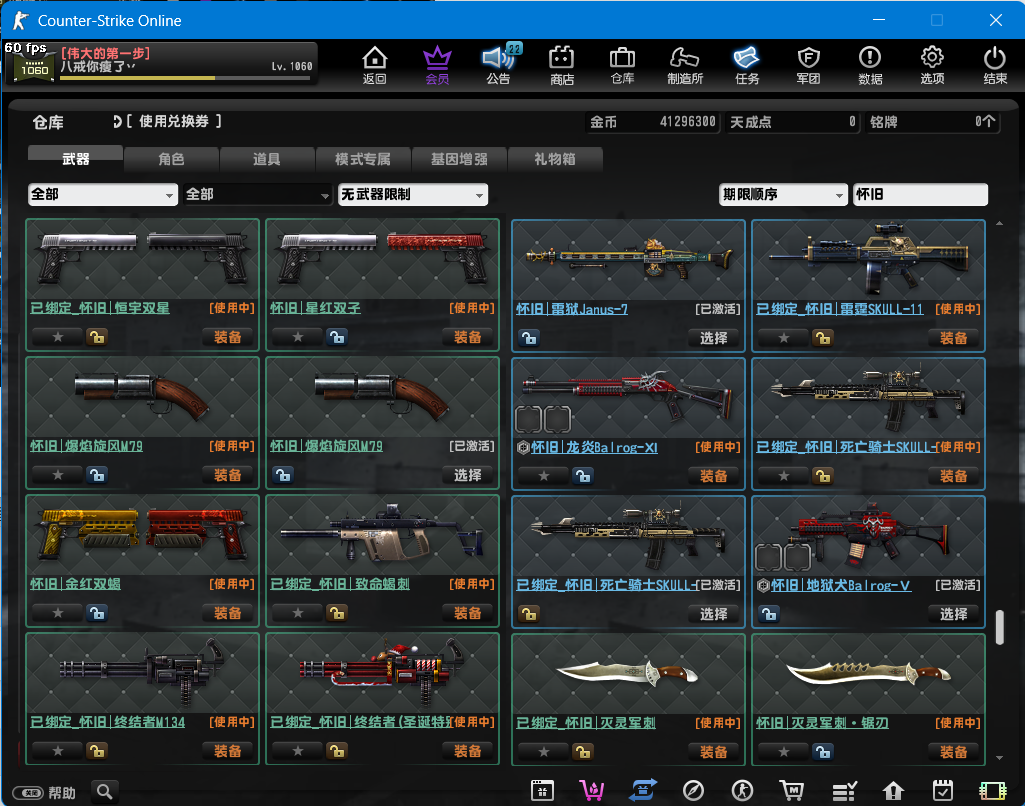Switch to the 道具 tab
The image size is (1025, 806).
click(267, 159)
